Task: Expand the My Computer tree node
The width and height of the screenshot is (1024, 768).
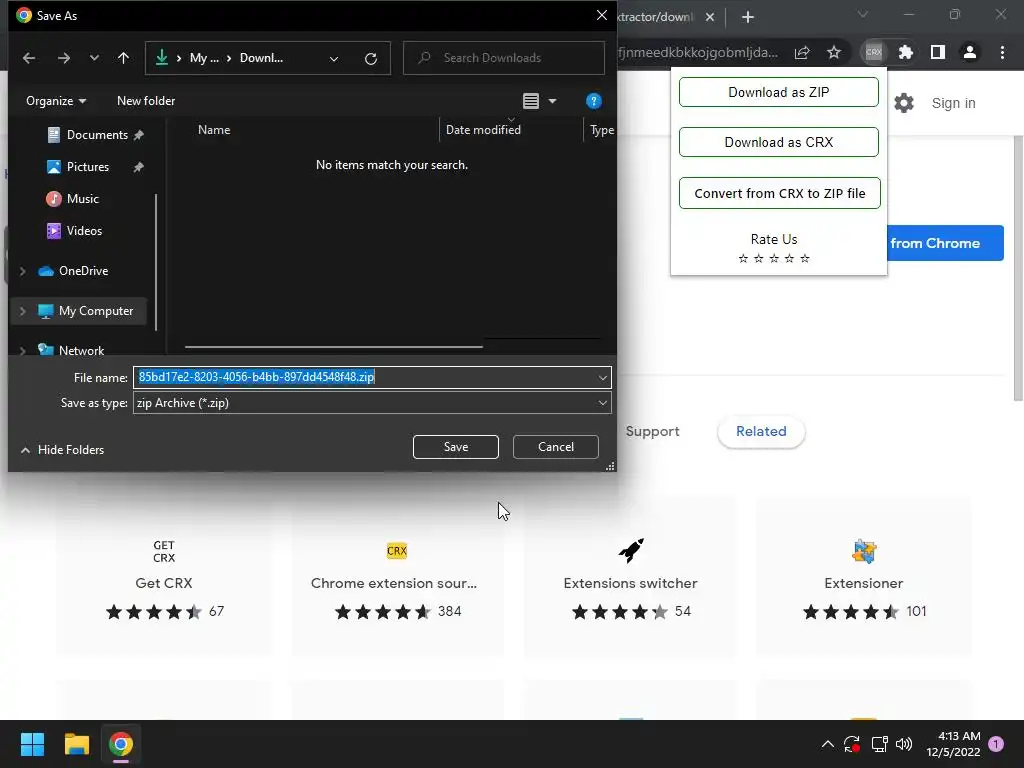Action: point(22,311)
